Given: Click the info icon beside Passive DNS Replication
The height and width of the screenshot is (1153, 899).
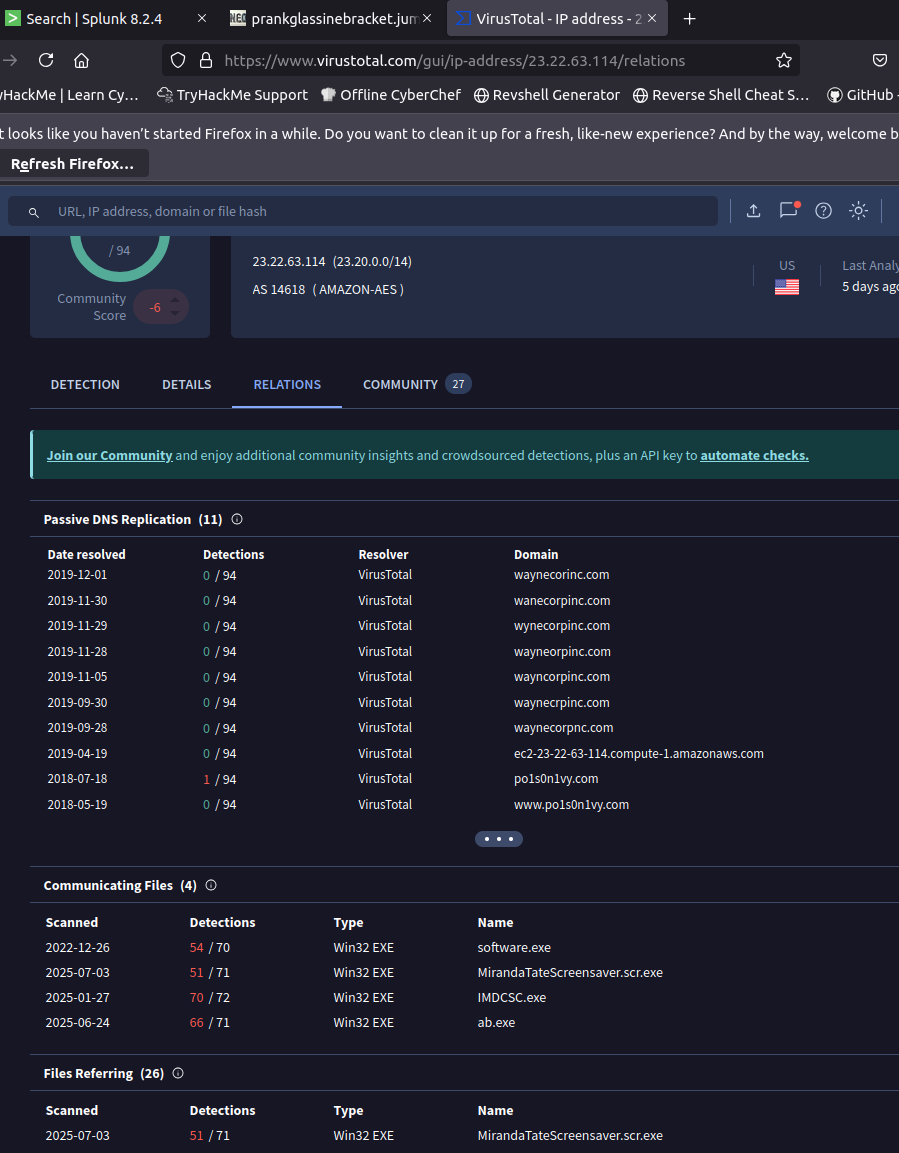Looking at the screenshot, I should point(237,519).
